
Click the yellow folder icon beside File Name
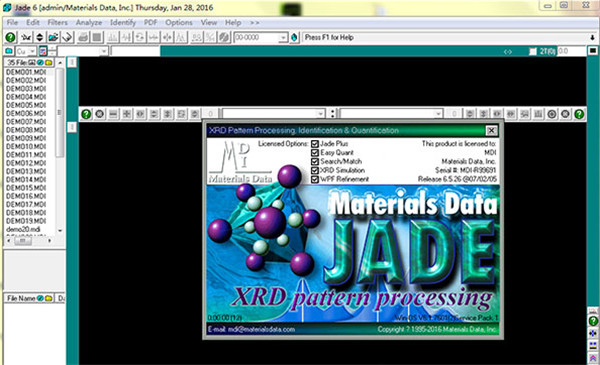[x=49, y=298]
